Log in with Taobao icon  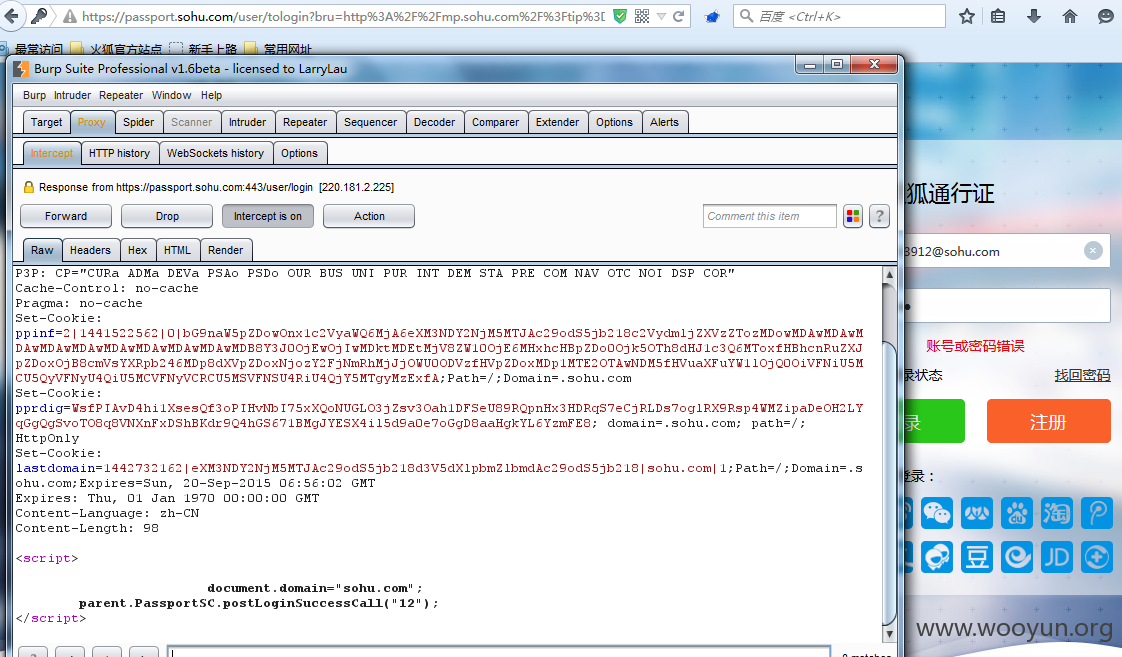(x=1057, y=513)
